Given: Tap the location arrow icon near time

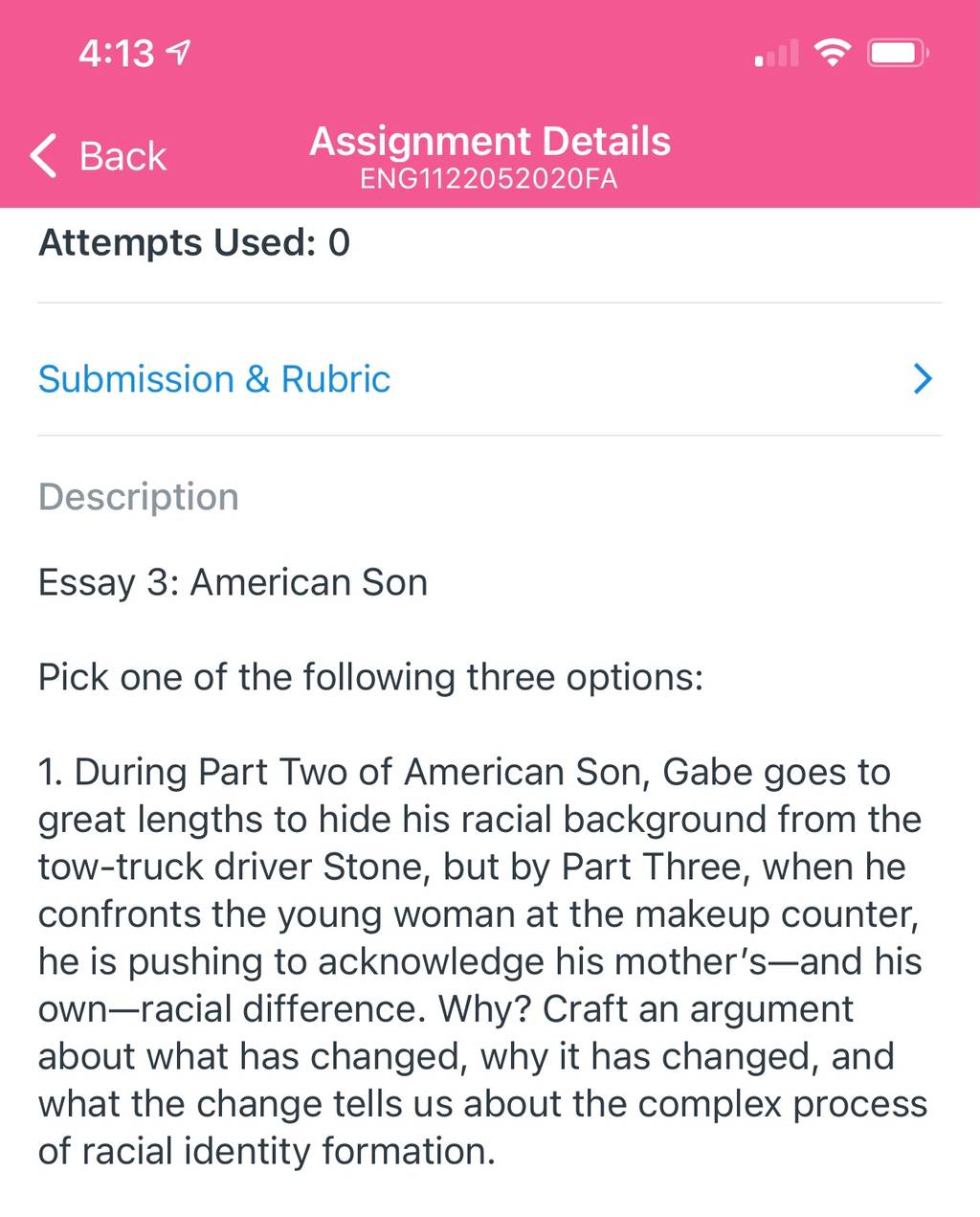Looking at the screenshot, I should click(178, 52).
